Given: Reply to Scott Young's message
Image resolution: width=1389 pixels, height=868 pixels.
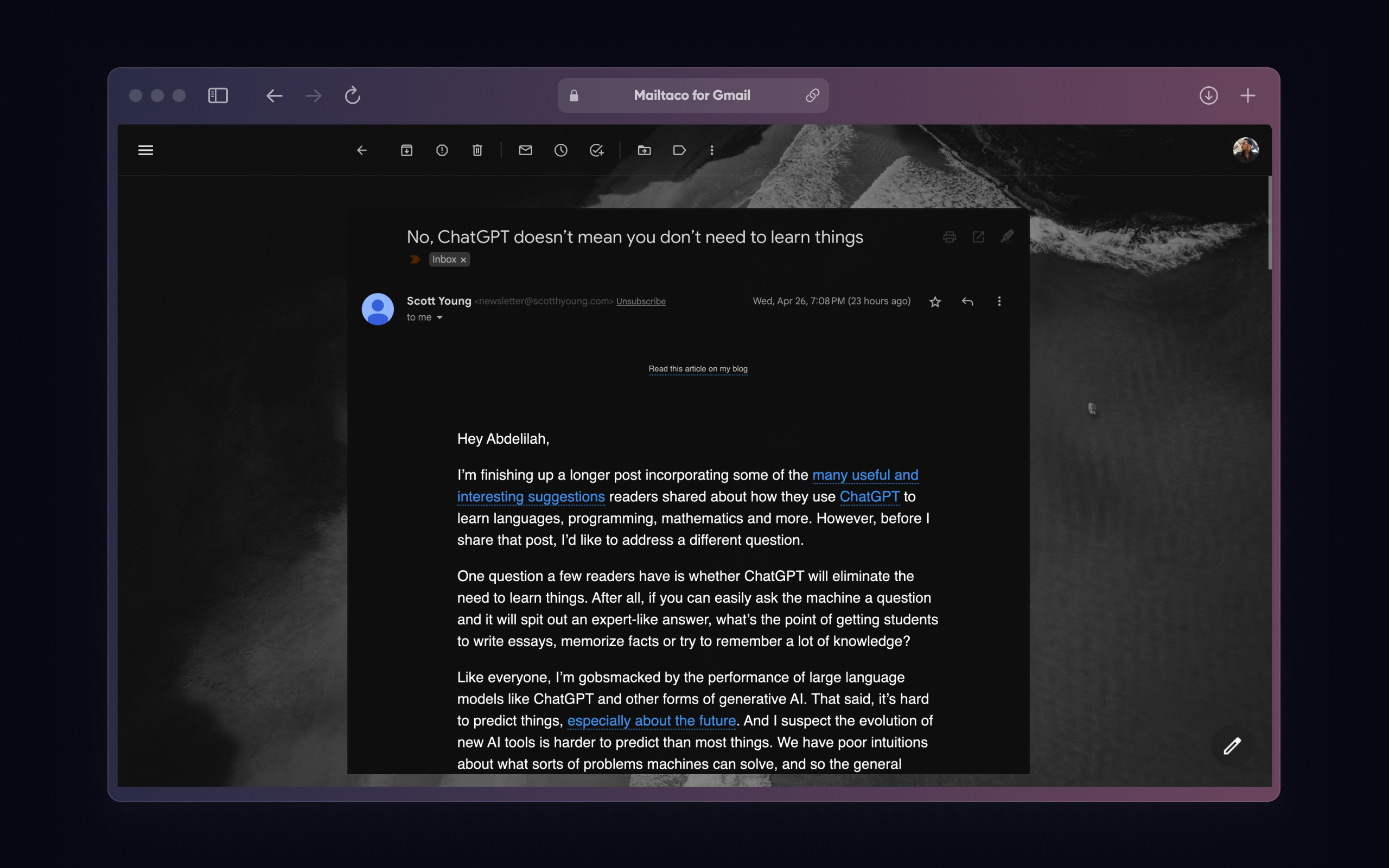Looking at the screenshot, I should [967, 302].
